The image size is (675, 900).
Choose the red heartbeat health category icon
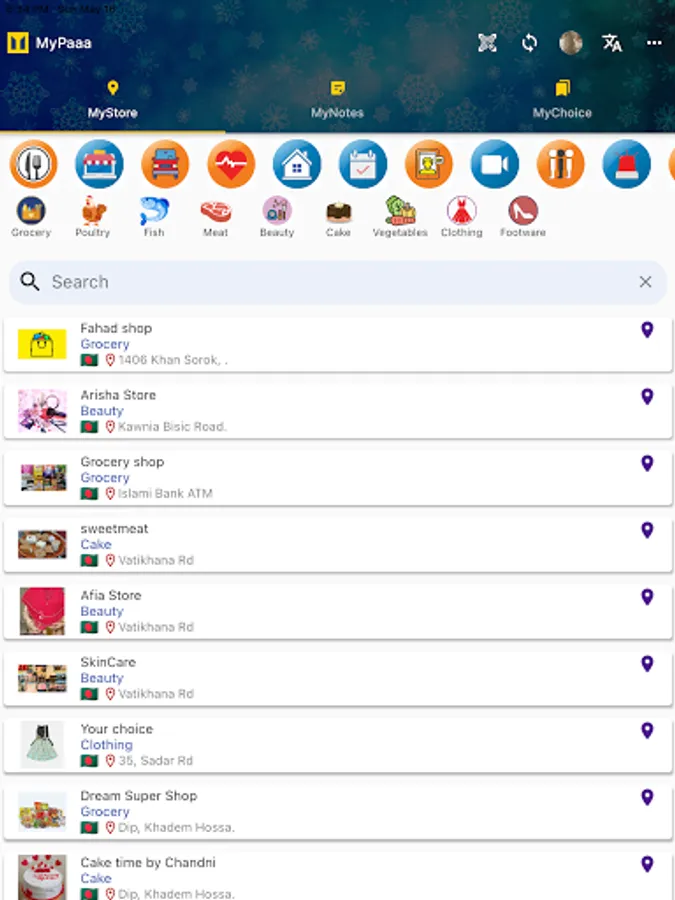tap(231, 164)
